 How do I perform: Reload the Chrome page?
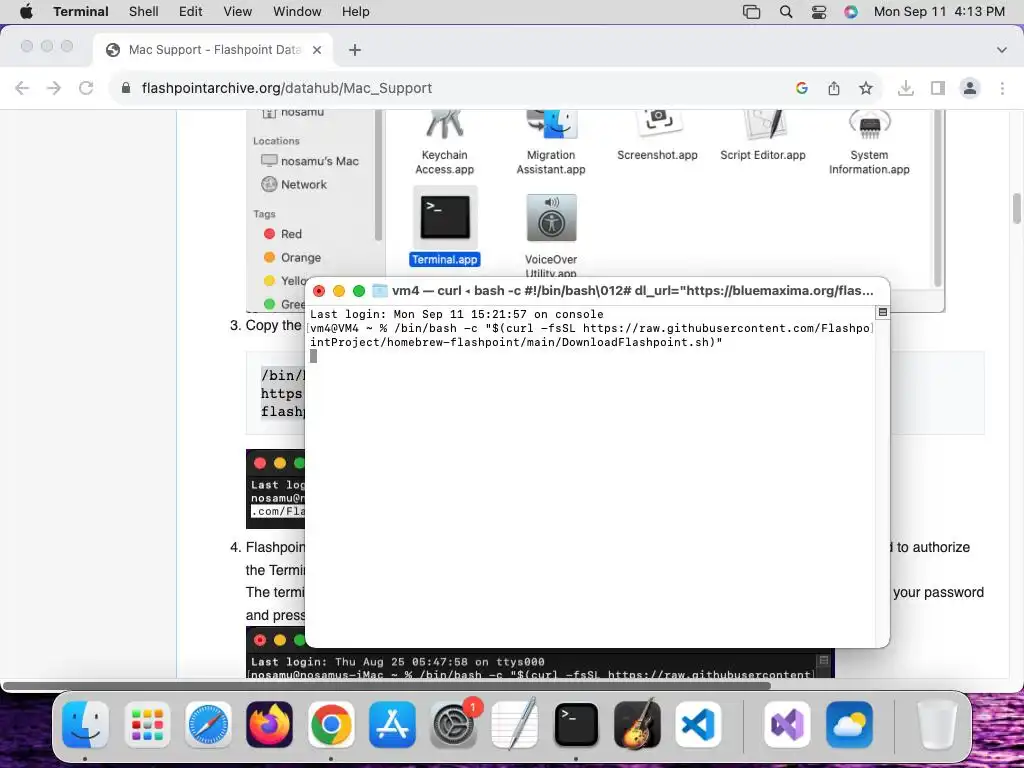point(86,88)
